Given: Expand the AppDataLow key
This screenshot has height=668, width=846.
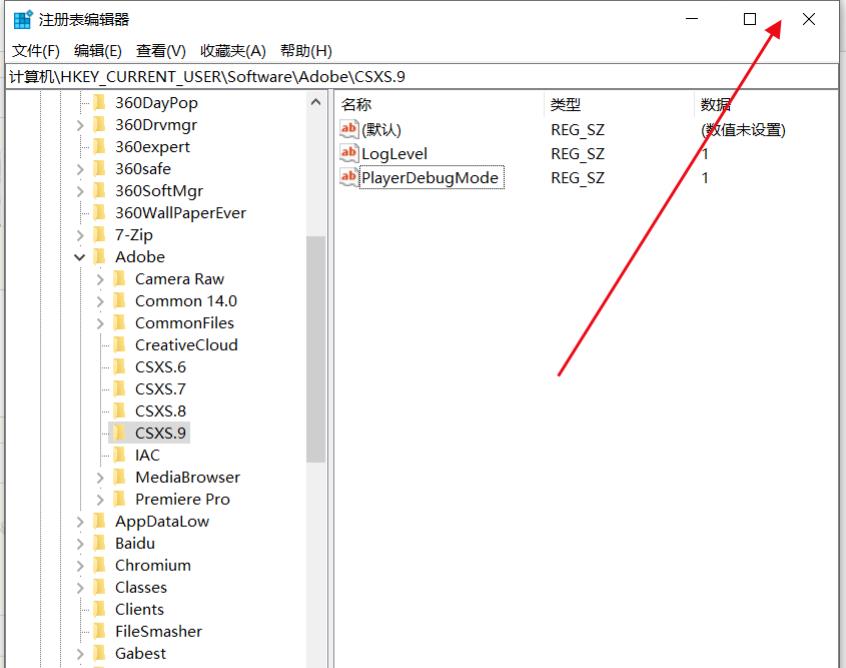Looking at the screenshot, I should 80,522.
